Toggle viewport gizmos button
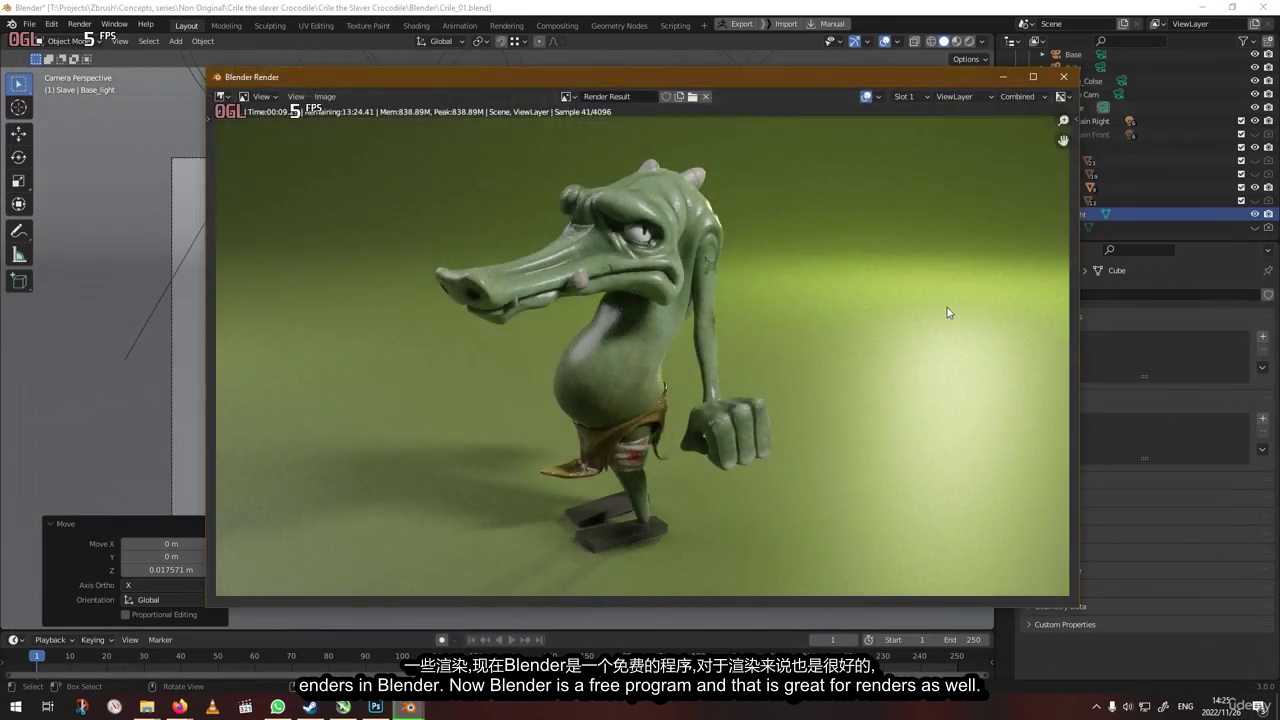 click(x=854, y=41)
